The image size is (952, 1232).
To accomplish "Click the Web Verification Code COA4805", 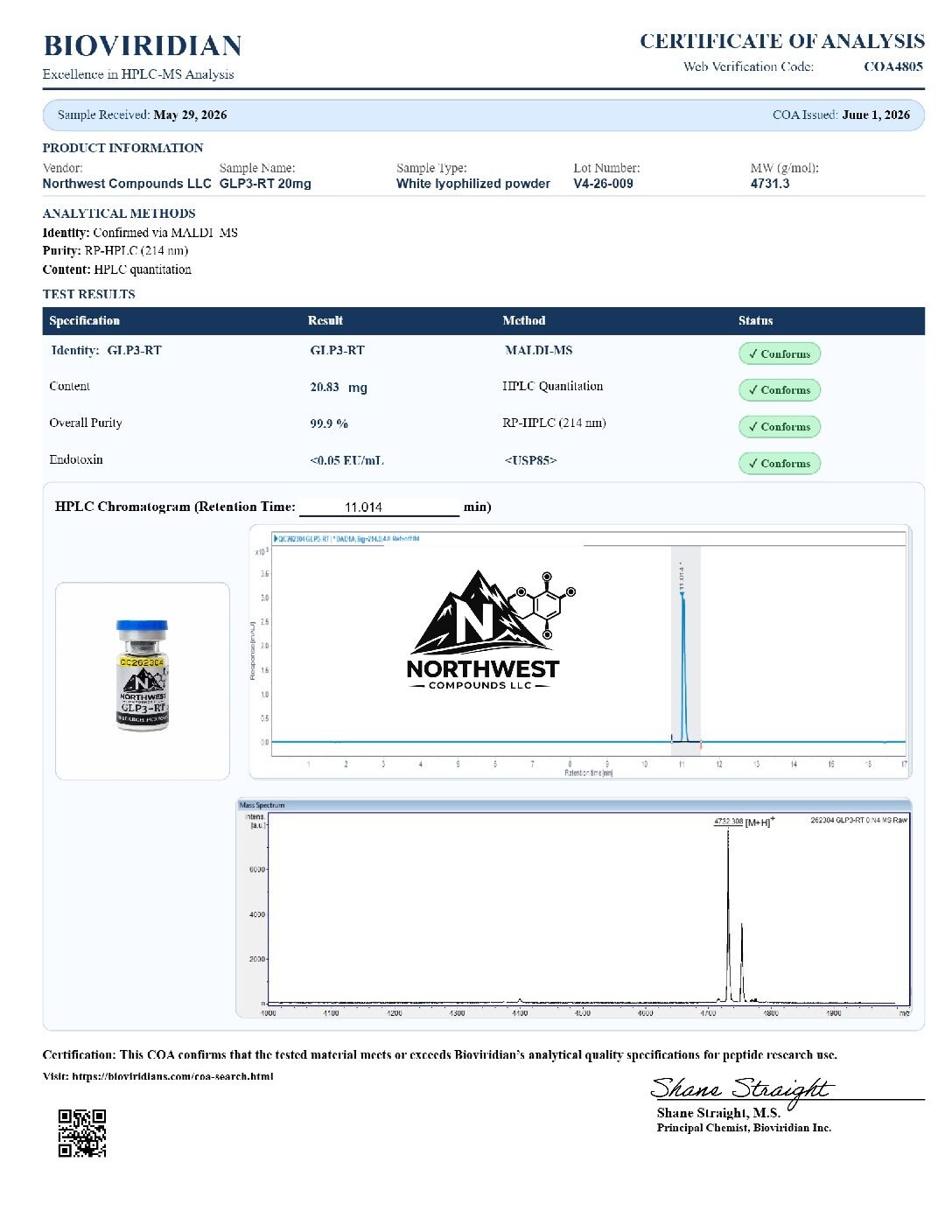I will tap(892, 66).
